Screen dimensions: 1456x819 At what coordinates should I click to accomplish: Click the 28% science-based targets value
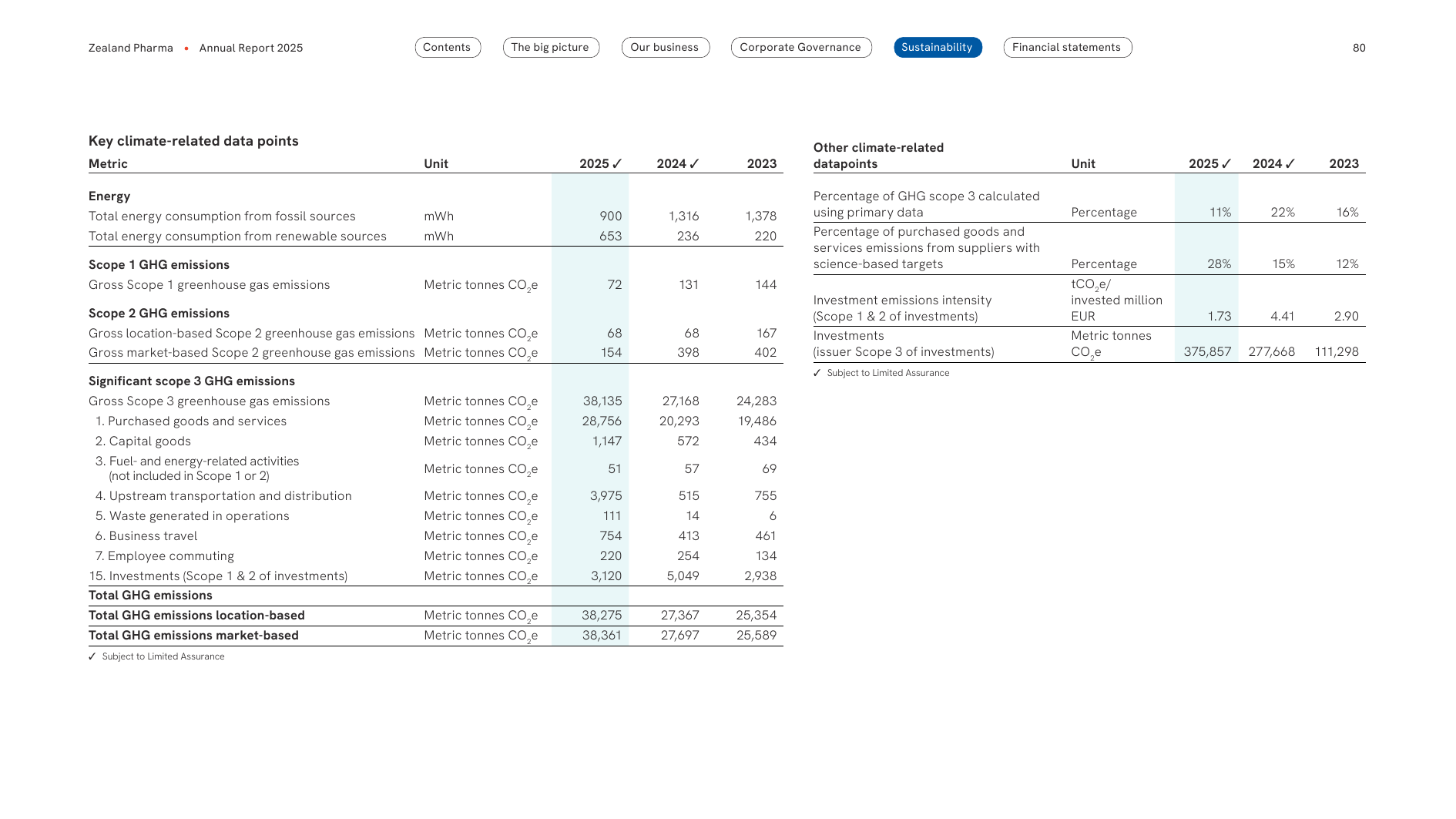[1219, 264]
